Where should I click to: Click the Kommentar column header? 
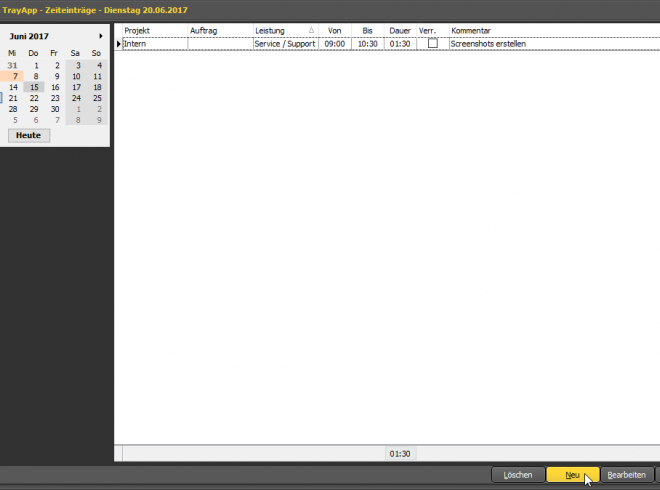pyautogui.click(x=555, y=31)
